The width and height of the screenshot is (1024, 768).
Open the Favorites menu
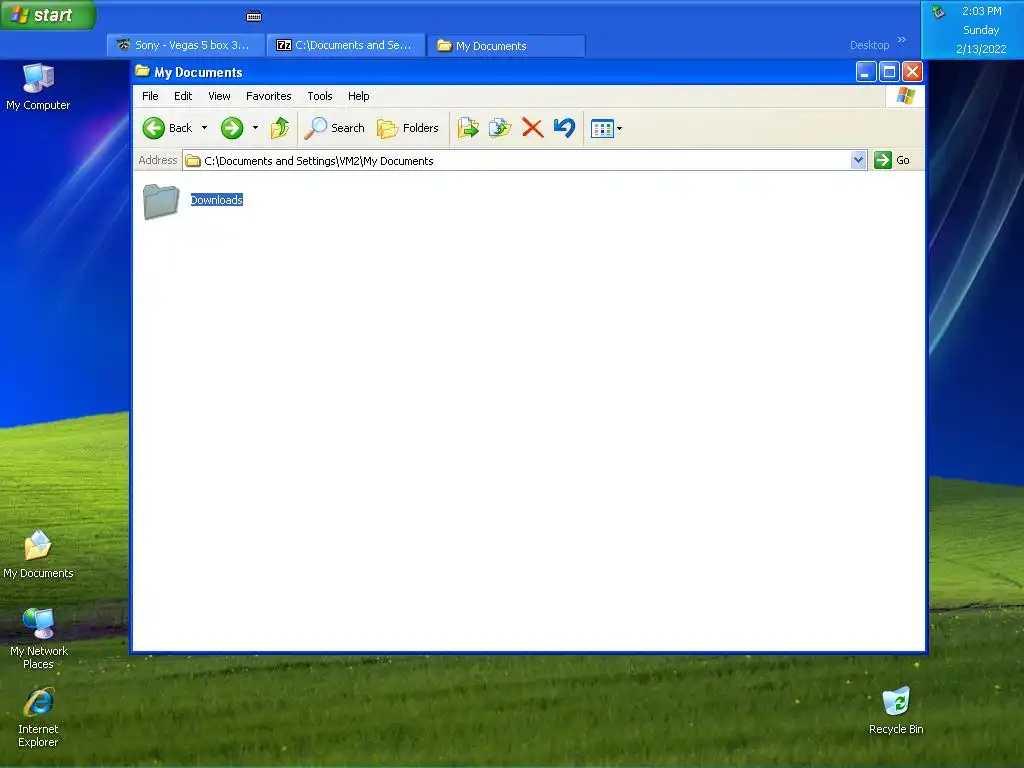(268, 96)
